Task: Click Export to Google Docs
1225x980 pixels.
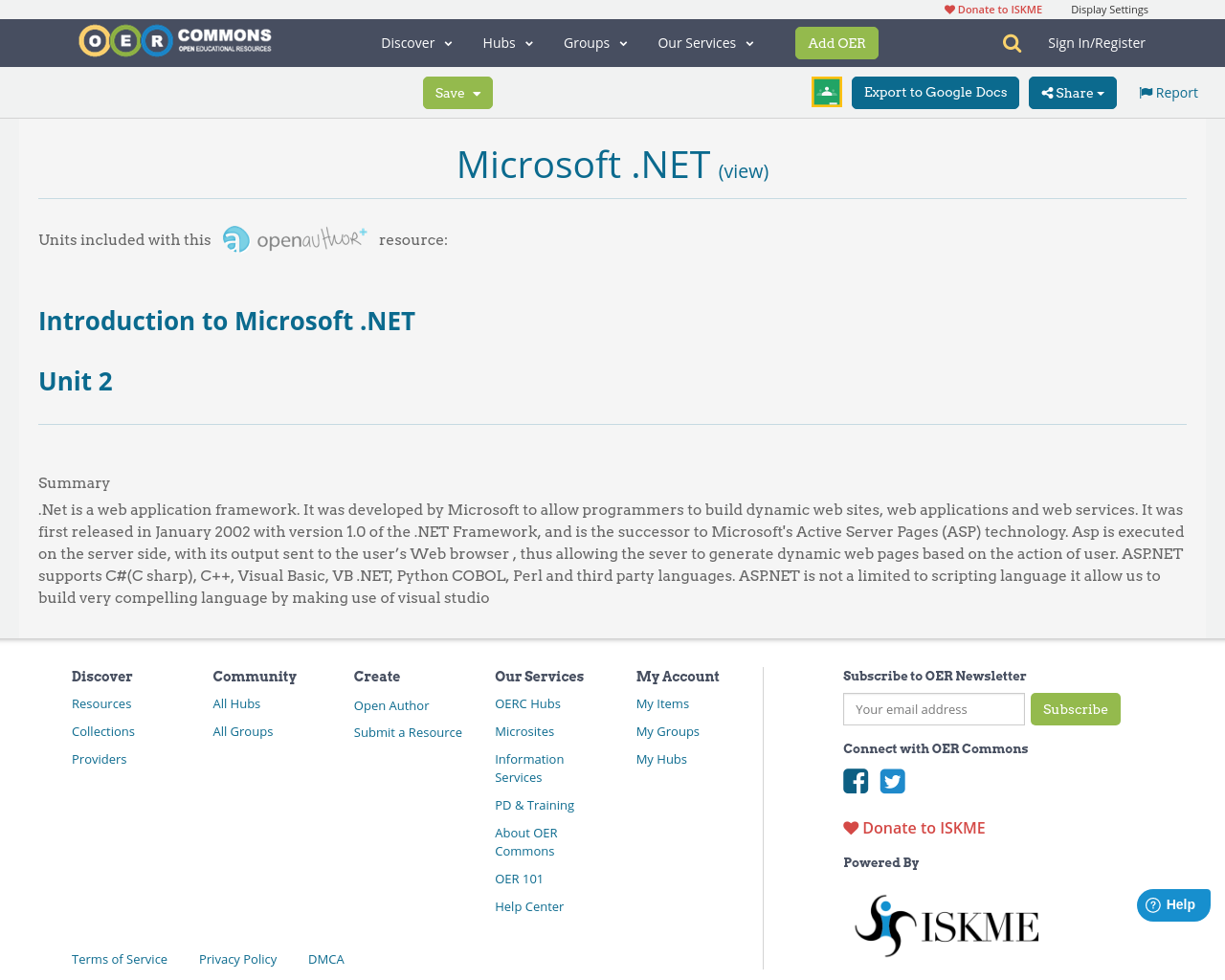Action: (x=935, y=91)
